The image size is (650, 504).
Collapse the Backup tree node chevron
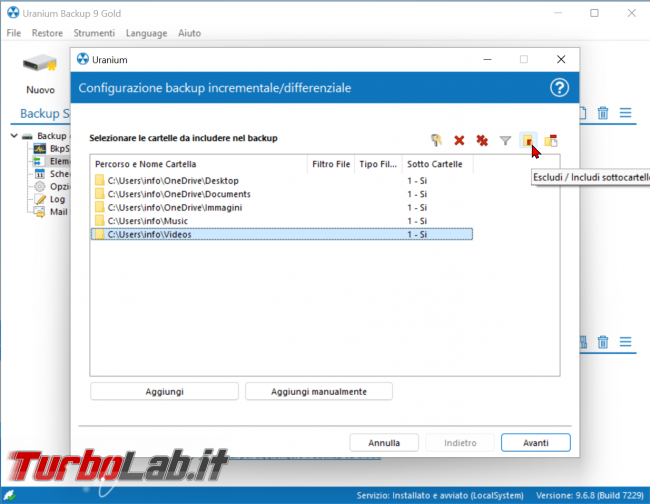[x=14, y=136]
